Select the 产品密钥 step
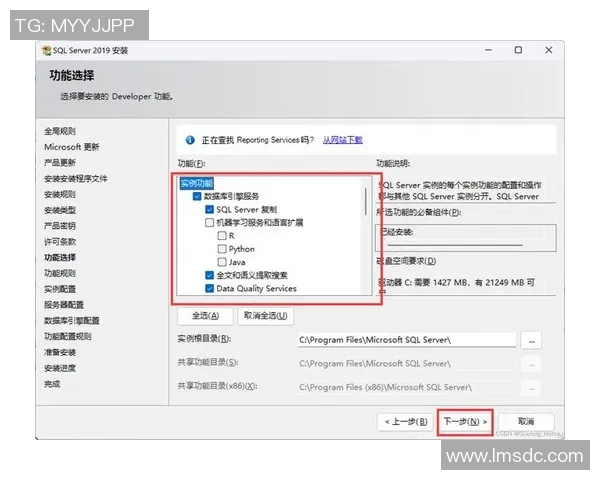Image resolution: width=600 pixels, height=480 pixels. pyautogui.click(x=60, y=226)
